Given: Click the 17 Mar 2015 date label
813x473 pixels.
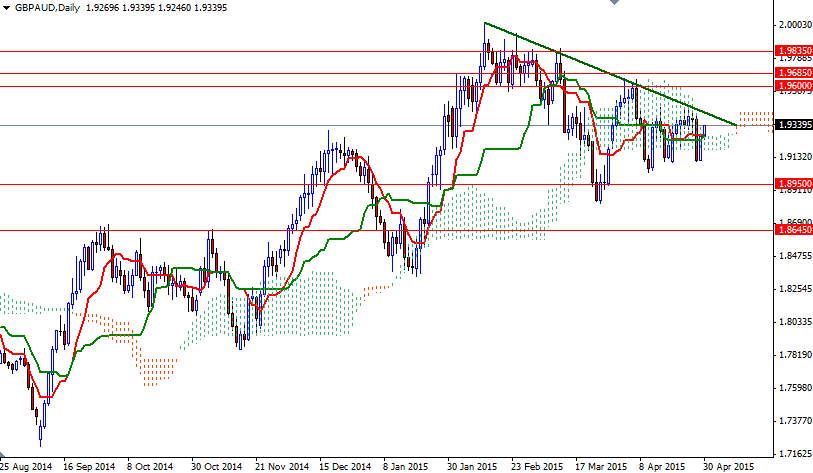Looking at the screenshot, I should 601,467.
